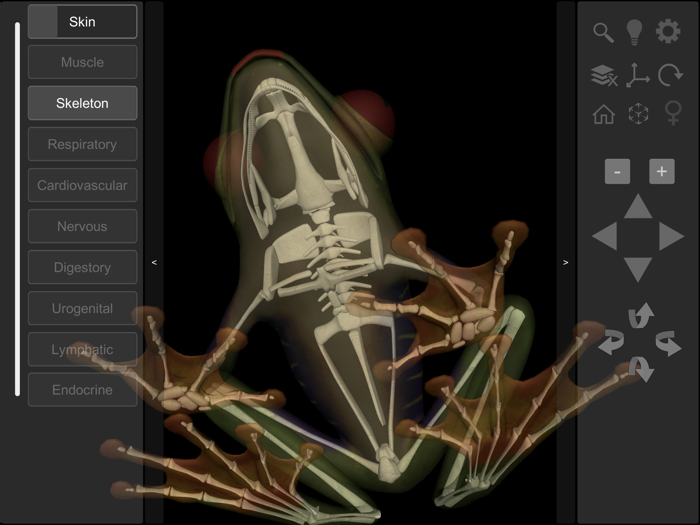Click the white vertical transparency slider

click(17, 209)
